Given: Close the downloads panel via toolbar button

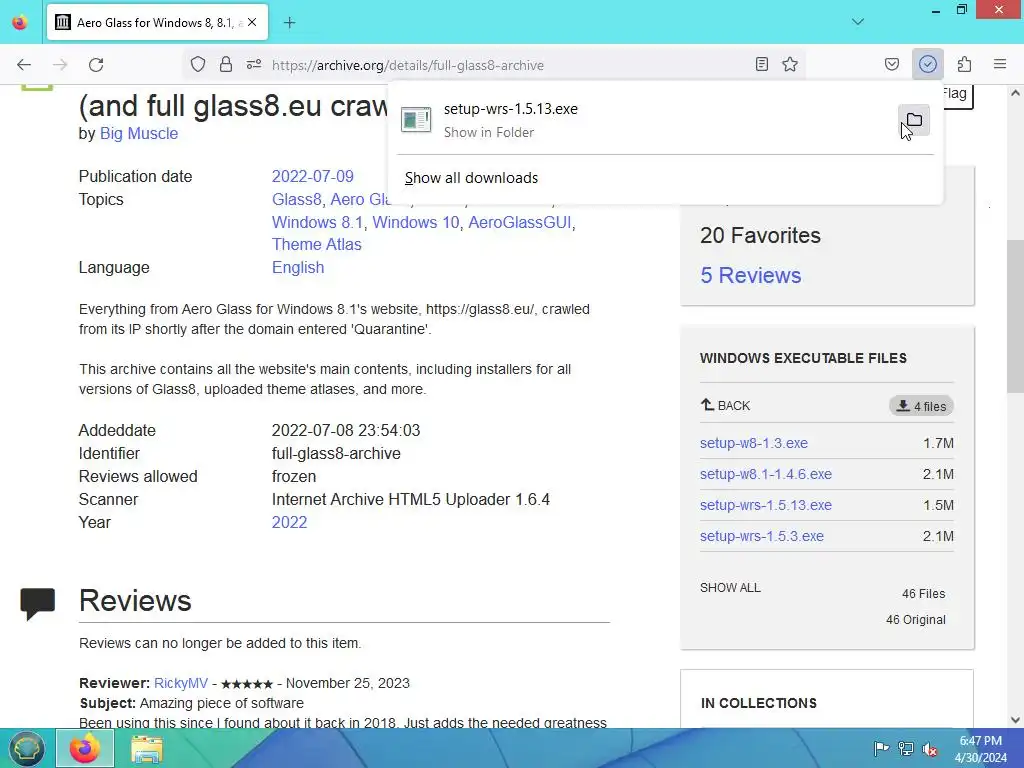Looking at the screenshot, I should coord(927,65).
